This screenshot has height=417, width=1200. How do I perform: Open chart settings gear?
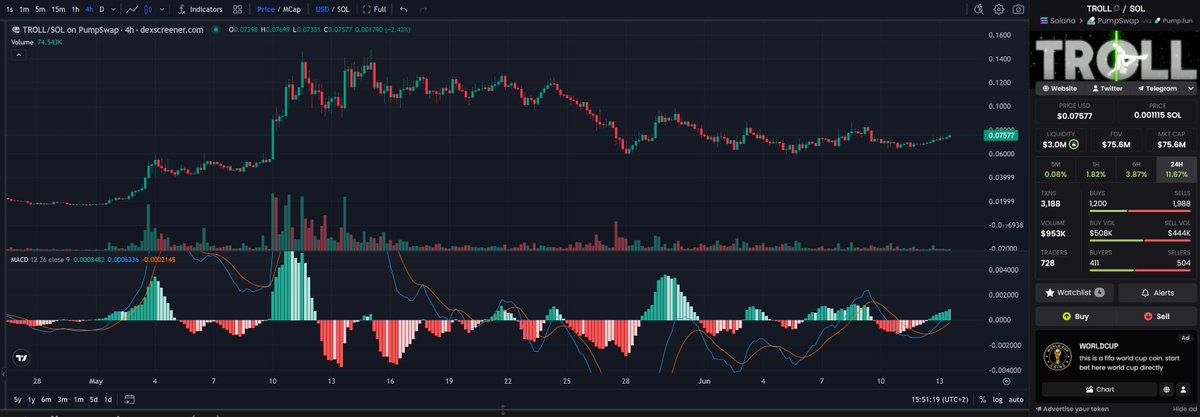[998, 9]
